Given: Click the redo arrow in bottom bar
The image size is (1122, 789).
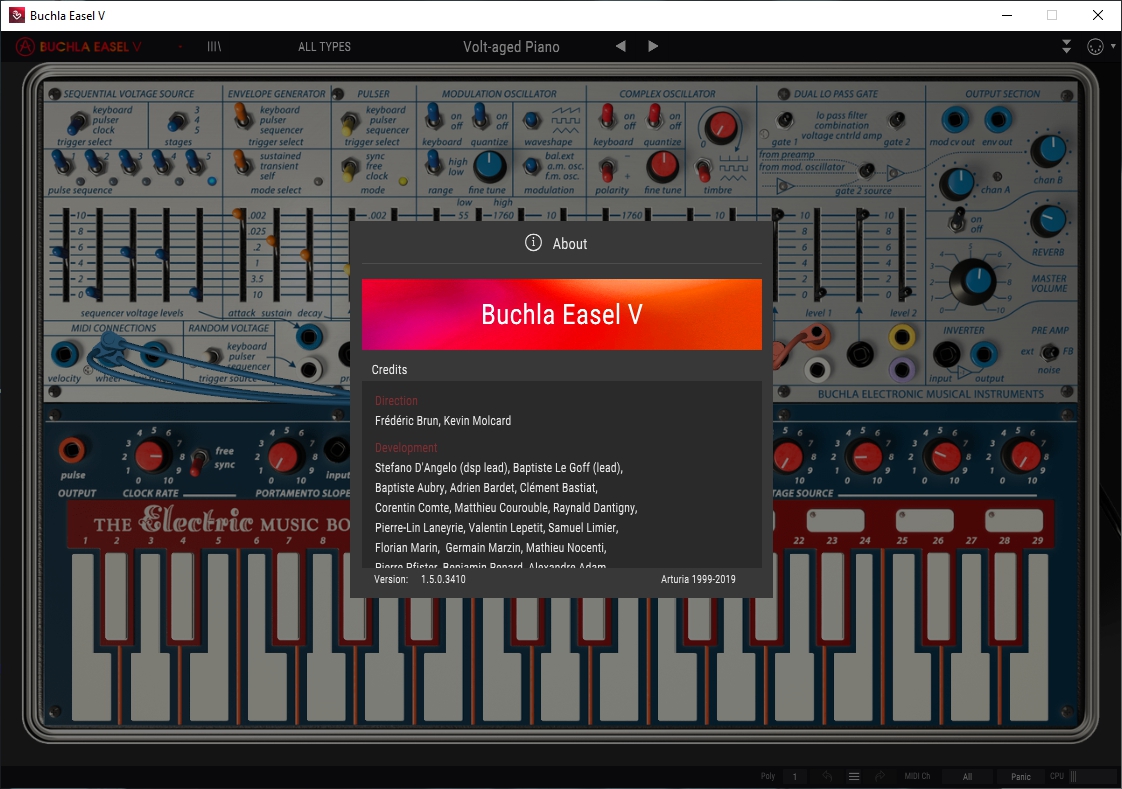Looking at the screenshot, I should (x=879, y=776).
